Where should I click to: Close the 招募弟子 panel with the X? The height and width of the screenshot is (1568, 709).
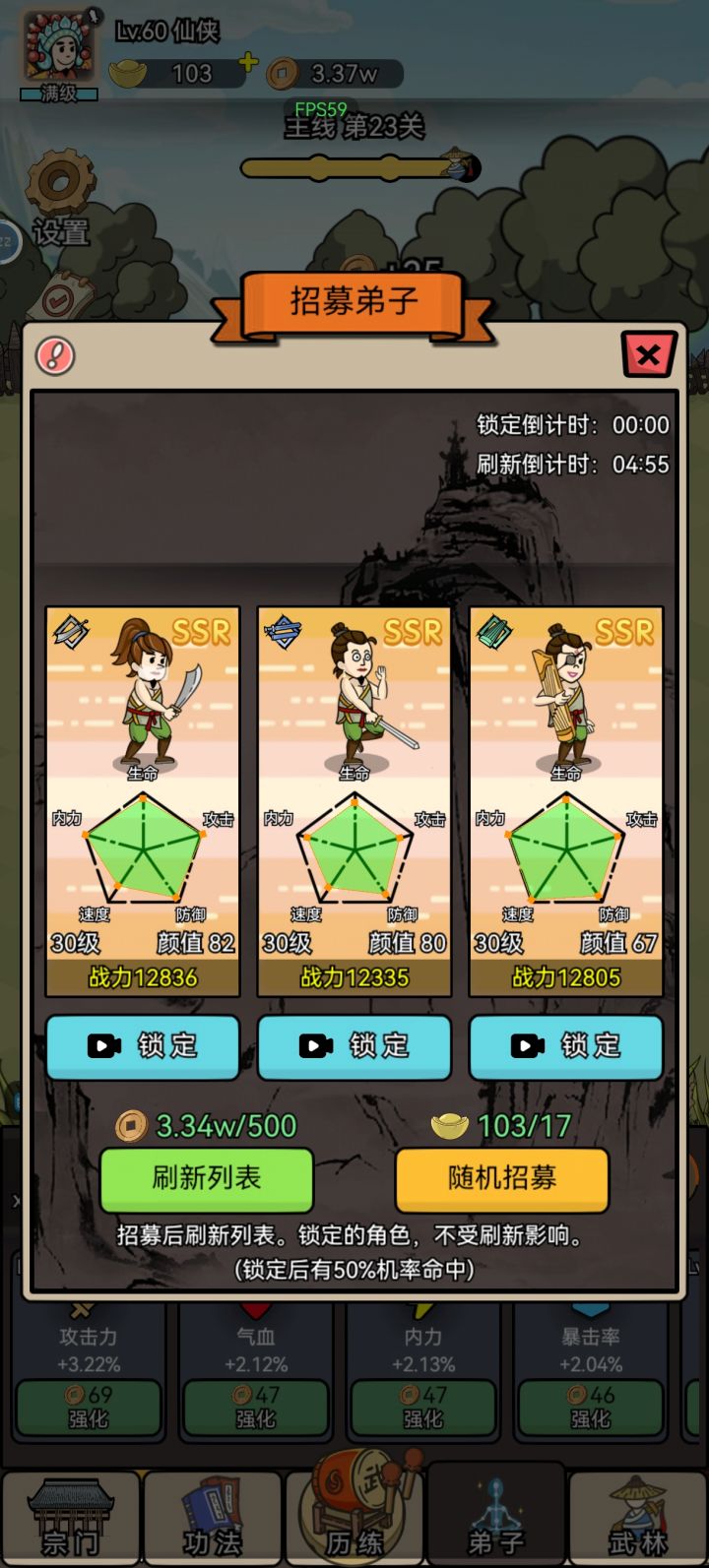(648, 354)
